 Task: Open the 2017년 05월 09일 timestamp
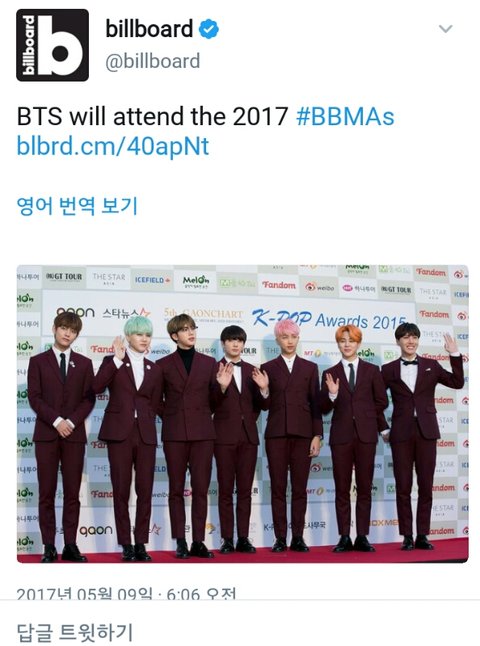[84, 594]
